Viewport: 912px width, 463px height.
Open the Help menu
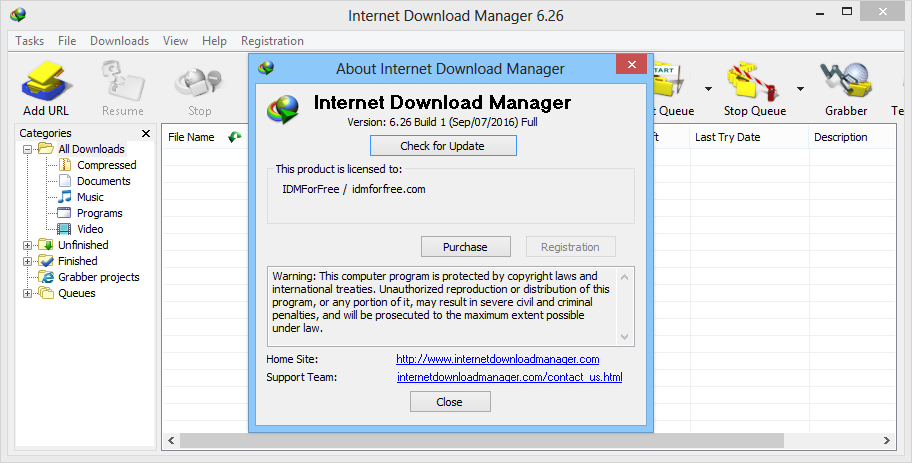pyautogui.click(x=214, y=41)
